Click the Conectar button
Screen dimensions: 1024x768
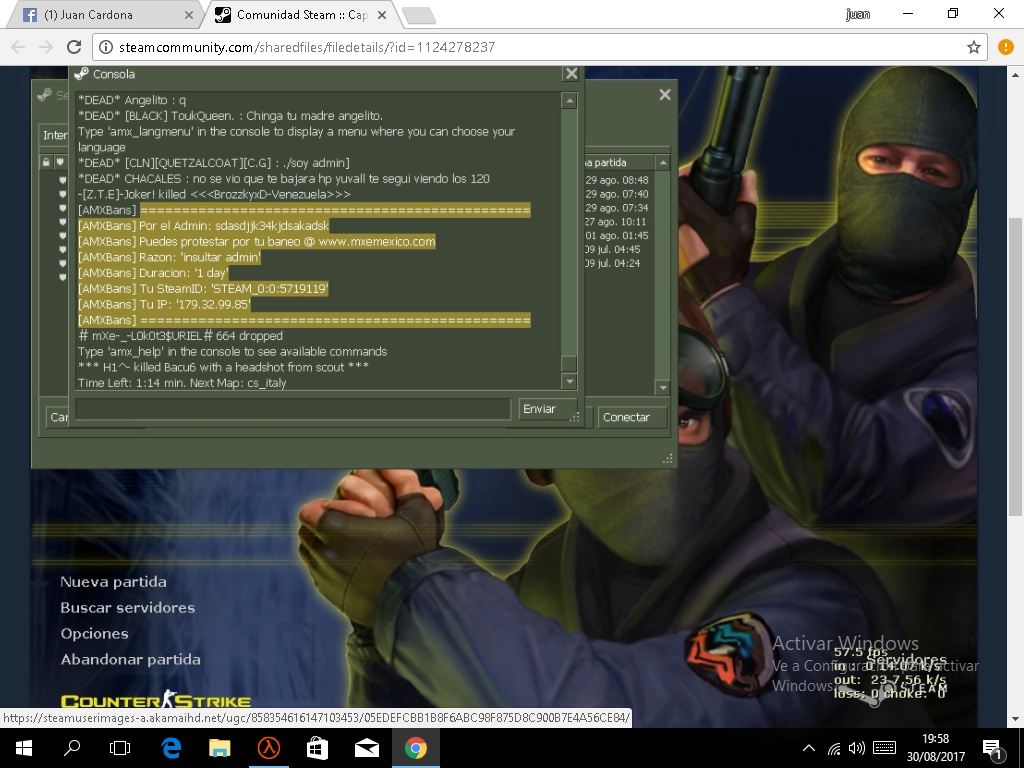pos(633,417)
